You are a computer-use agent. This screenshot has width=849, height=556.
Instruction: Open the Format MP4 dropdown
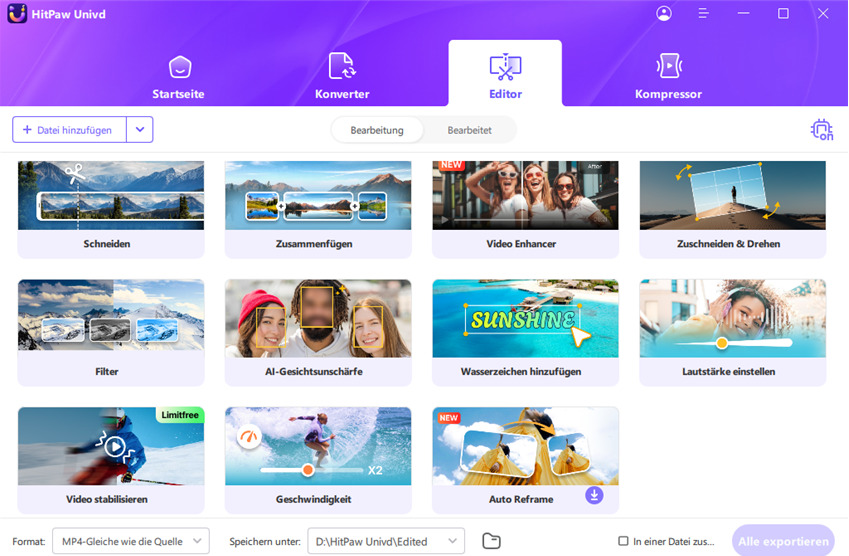click(130, 541)
